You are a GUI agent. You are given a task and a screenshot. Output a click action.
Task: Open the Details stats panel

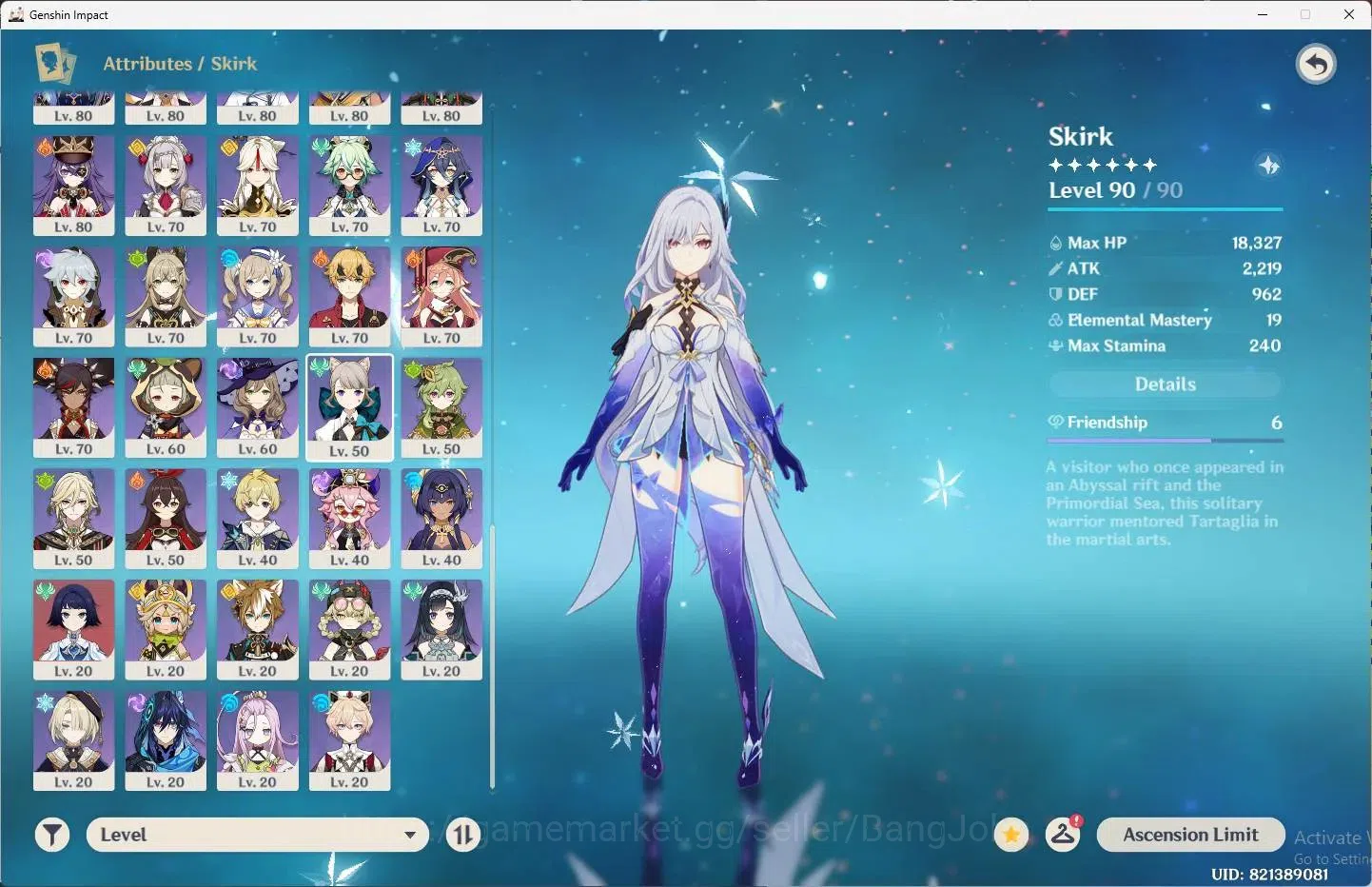point(1166,384)
